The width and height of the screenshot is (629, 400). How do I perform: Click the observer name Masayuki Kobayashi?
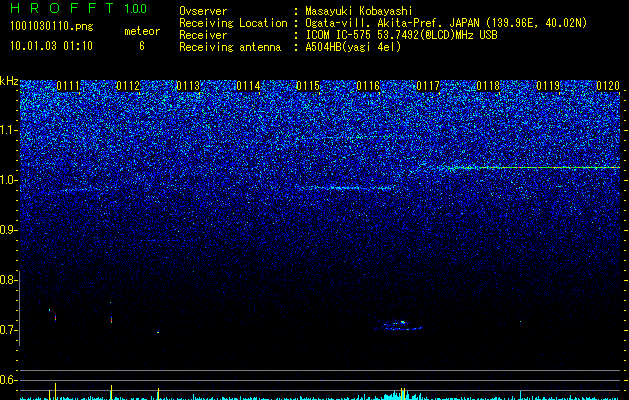click(359, 11)
